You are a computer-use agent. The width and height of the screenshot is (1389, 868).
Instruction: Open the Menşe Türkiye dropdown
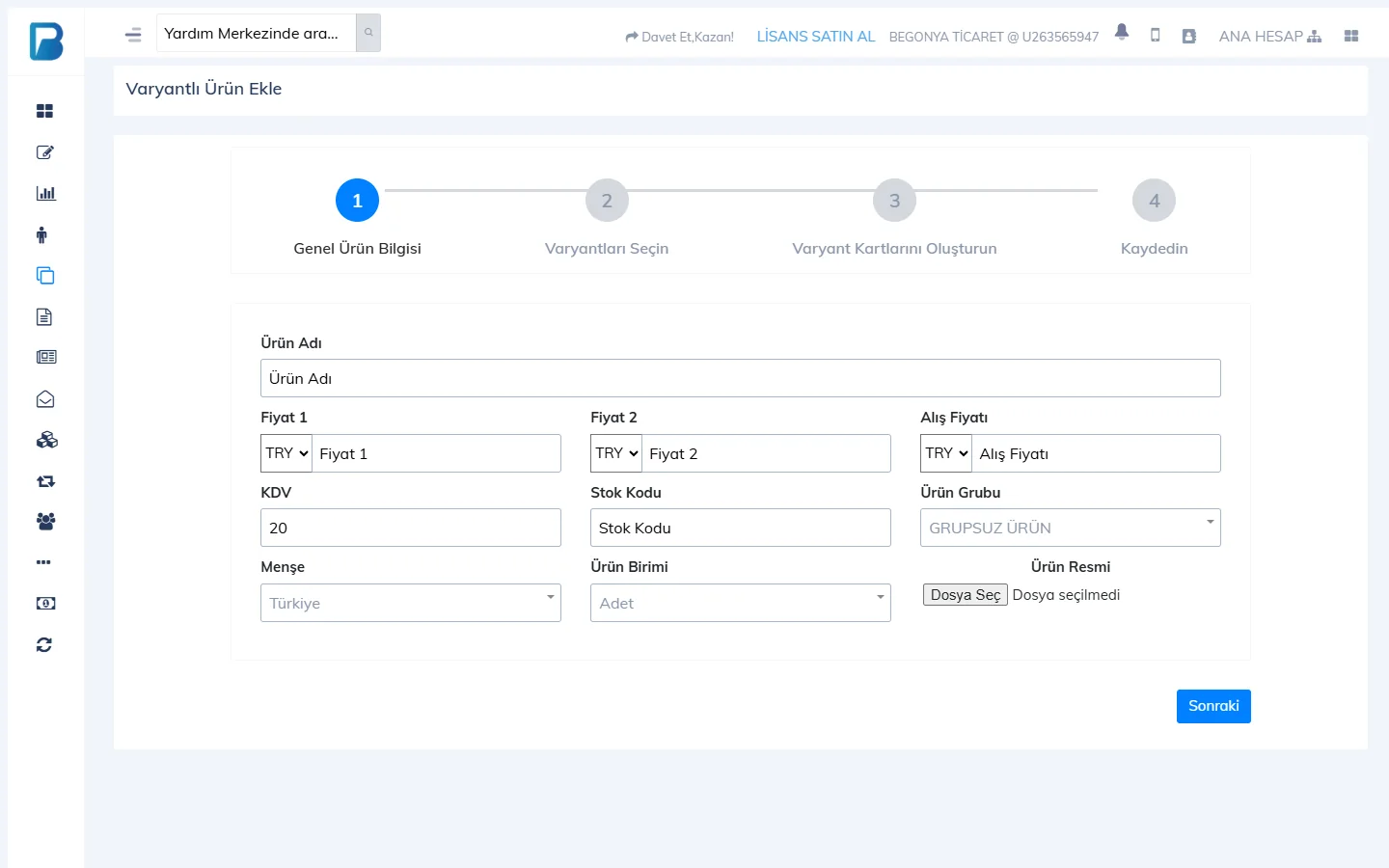point(411,603)
